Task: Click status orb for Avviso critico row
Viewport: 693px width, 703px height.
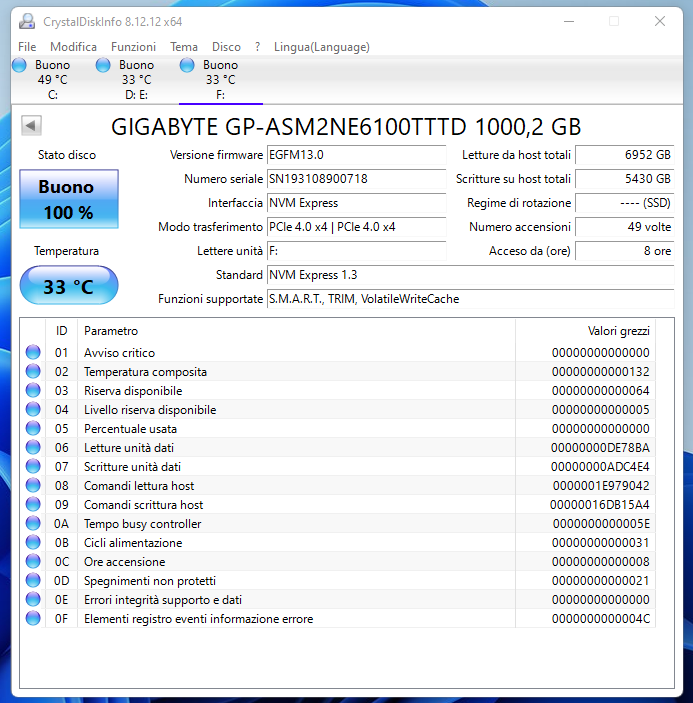Action: tap(33, 352)
